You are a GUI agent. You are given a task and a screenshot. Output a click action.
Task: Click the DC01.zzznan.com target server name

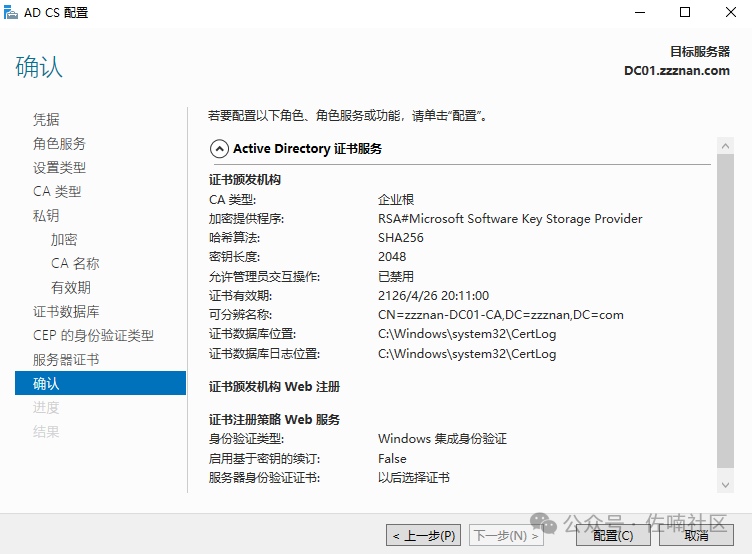coord(677,71)
